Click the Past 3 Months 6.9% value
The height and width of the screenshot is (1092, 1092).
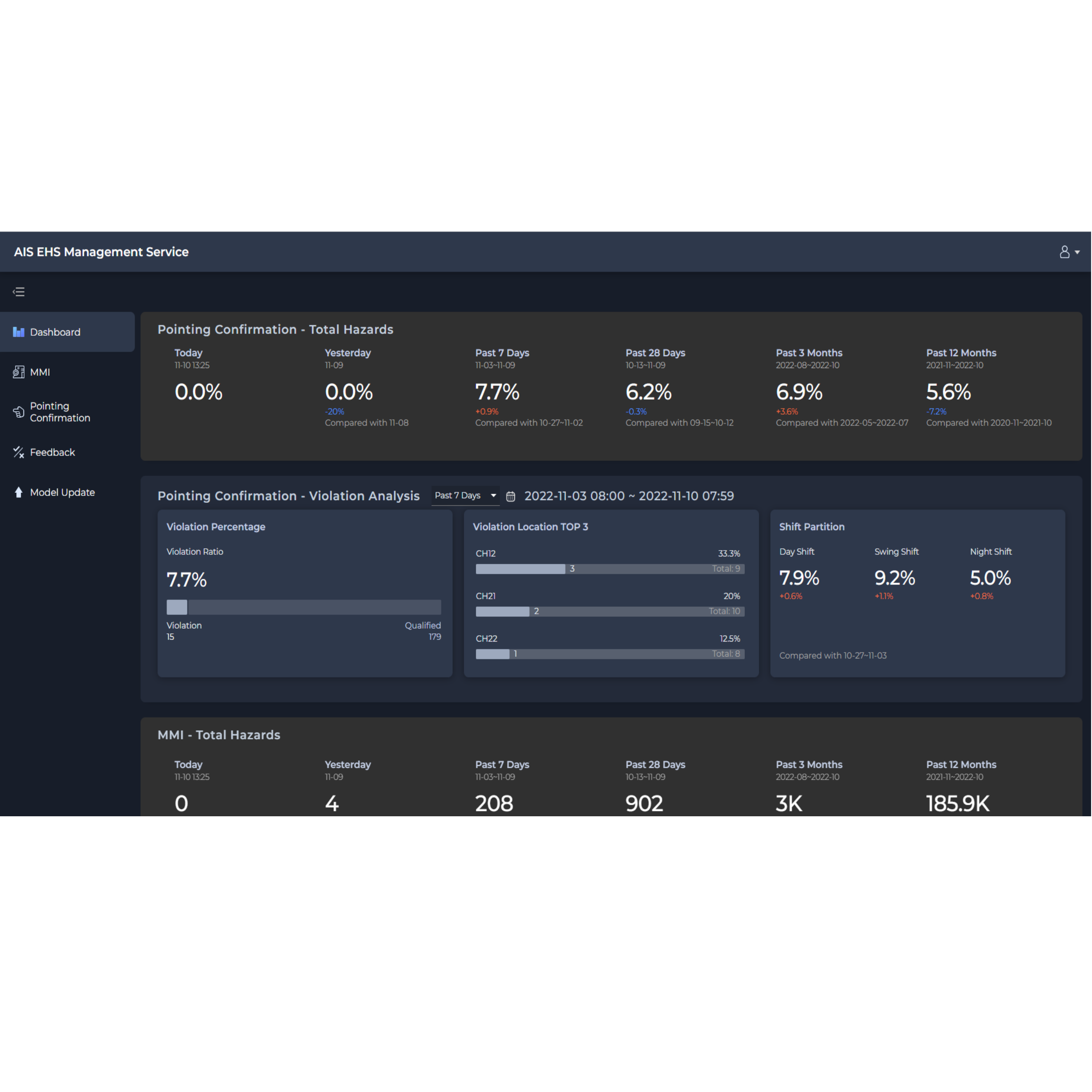tap(799, 392)
